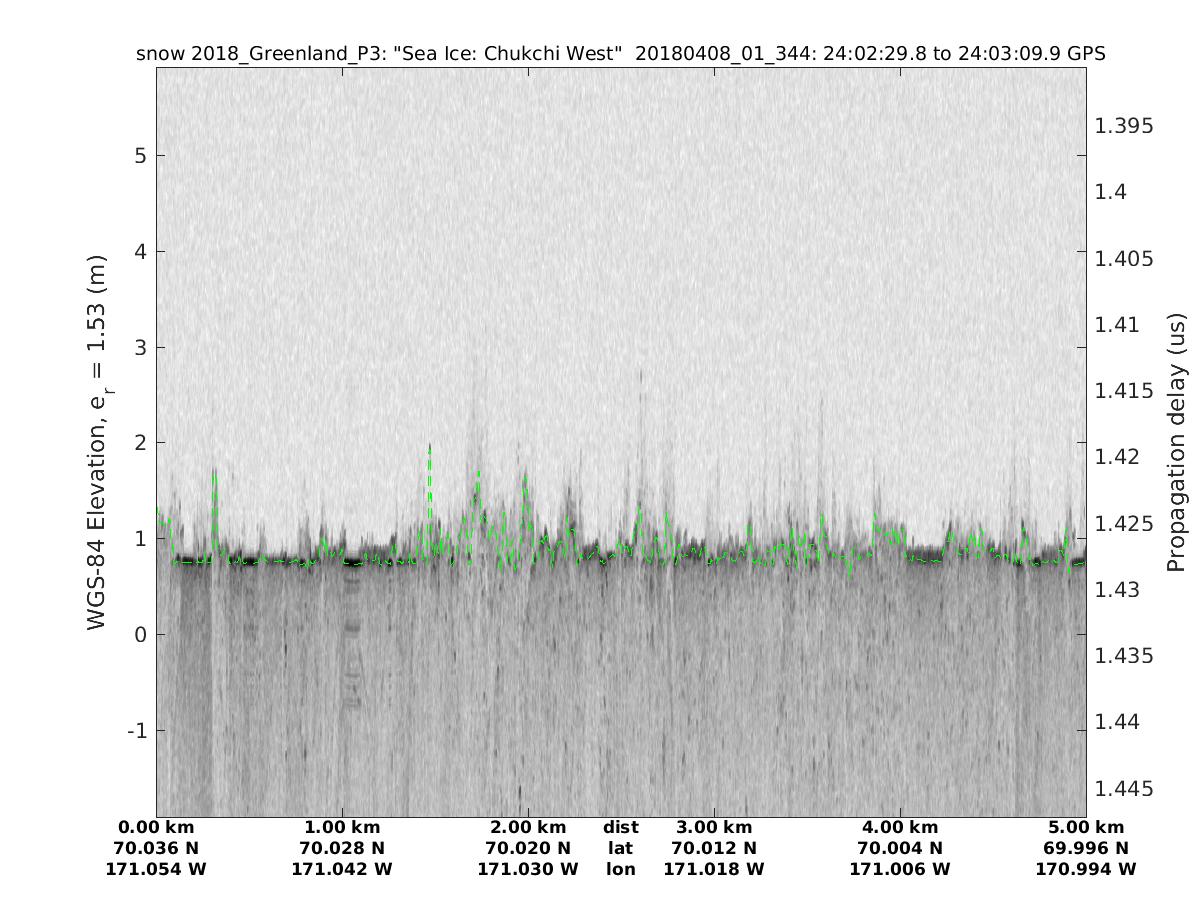Screen dimensions: 1200x900
Task: Click the 0.00 km distance tick label
Action: [x=156, y=828]
